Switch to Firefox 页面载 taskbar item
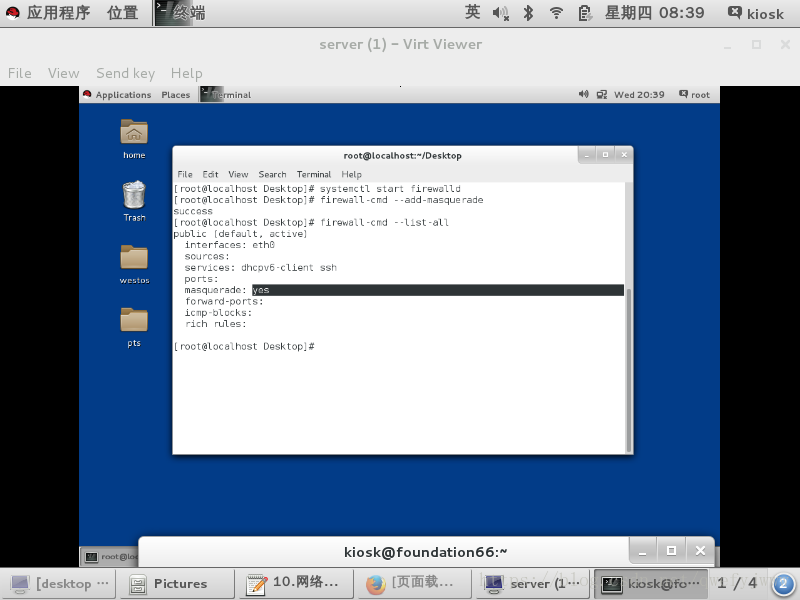 (x=414, y=583)
